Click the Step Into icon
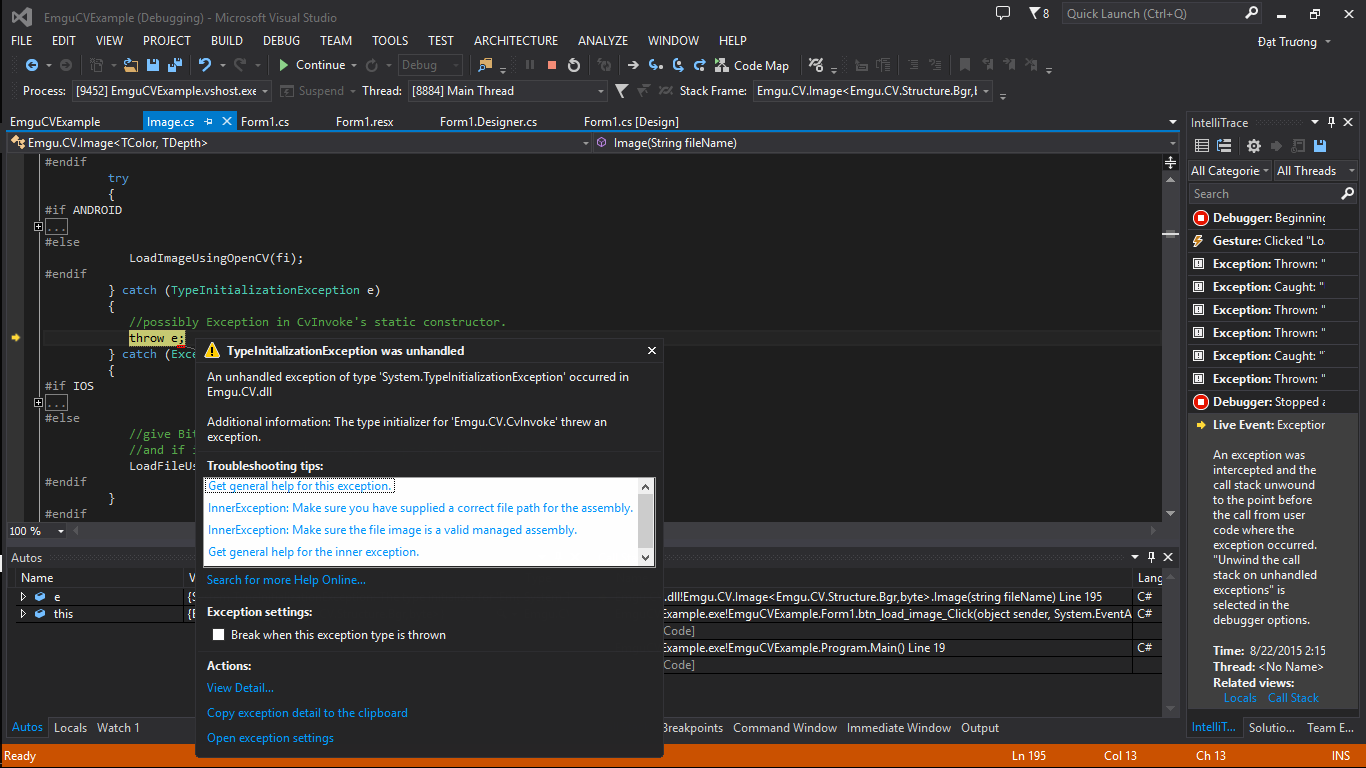Screen dimensions: 1366x768 (655, 65)
